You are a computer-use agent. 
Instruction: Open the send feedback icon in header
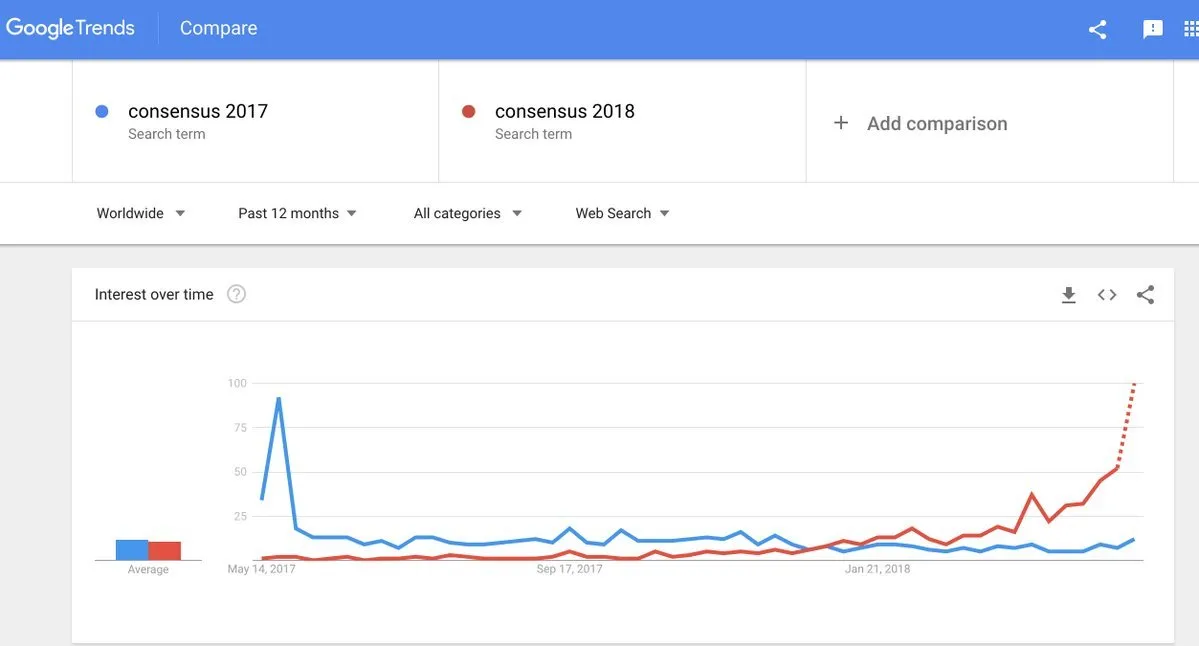(x=1152, y=30)
